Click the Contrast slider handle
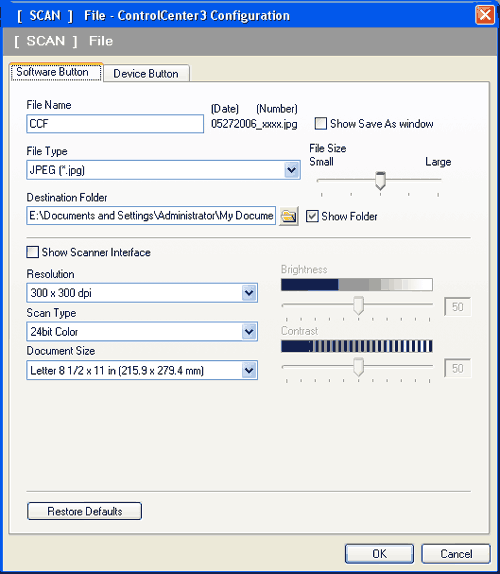 tap(358, 367)
